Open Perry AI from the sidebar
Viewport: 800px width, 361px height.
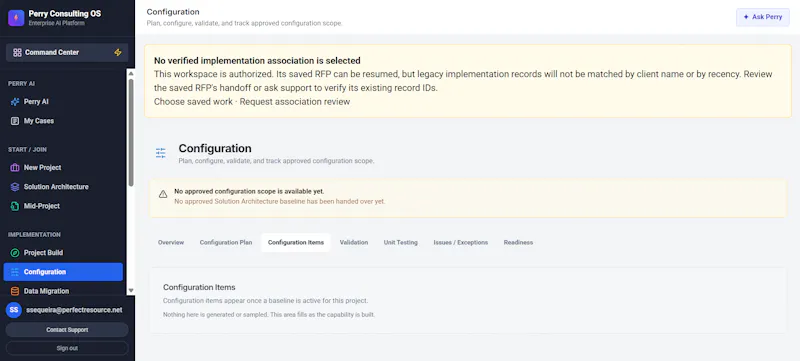(63, 101)
